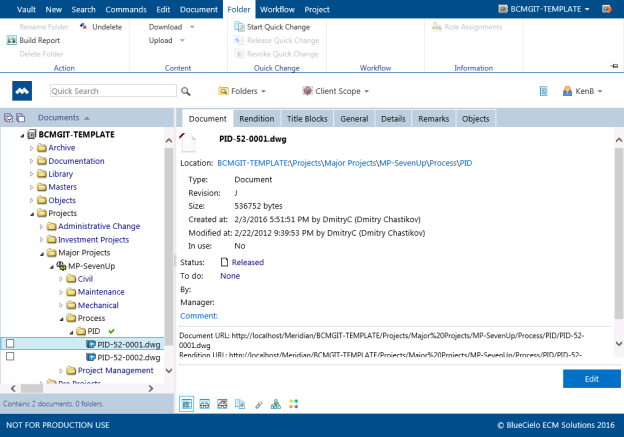Switch to the Title Blocks tab

pyautogui.click(x=307, y=118)
